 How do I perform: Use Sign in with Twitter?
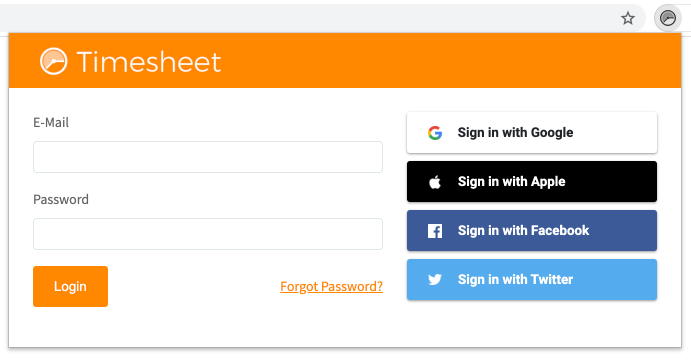532,280
